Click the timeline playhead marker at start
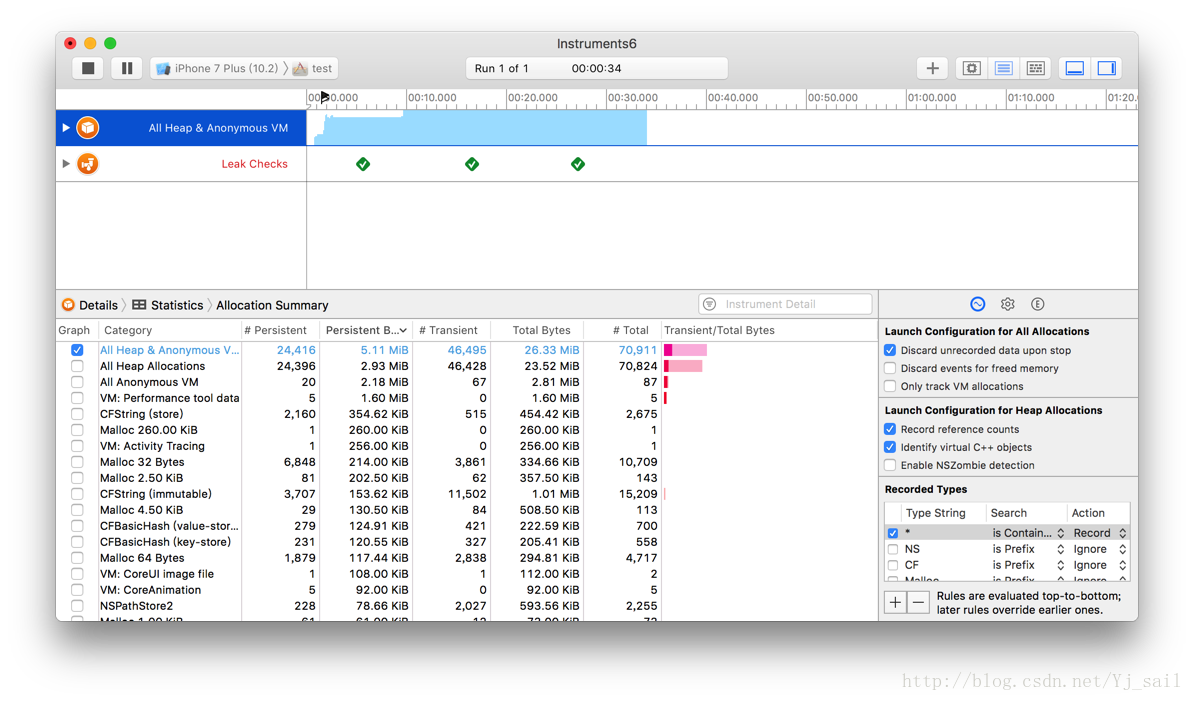1194x701 pixels. 324,97
